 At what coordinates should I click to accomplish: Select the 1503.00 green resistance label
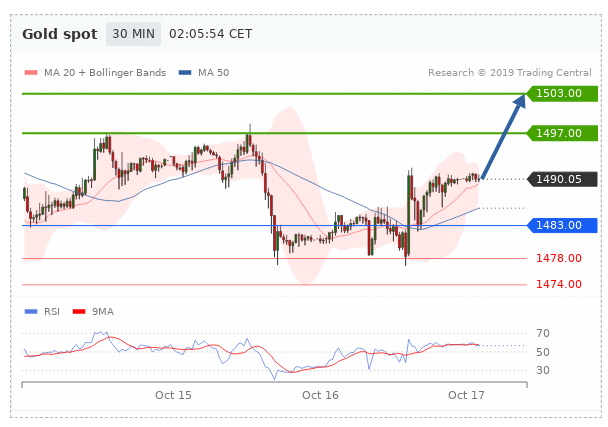click(x=562, y=93)
